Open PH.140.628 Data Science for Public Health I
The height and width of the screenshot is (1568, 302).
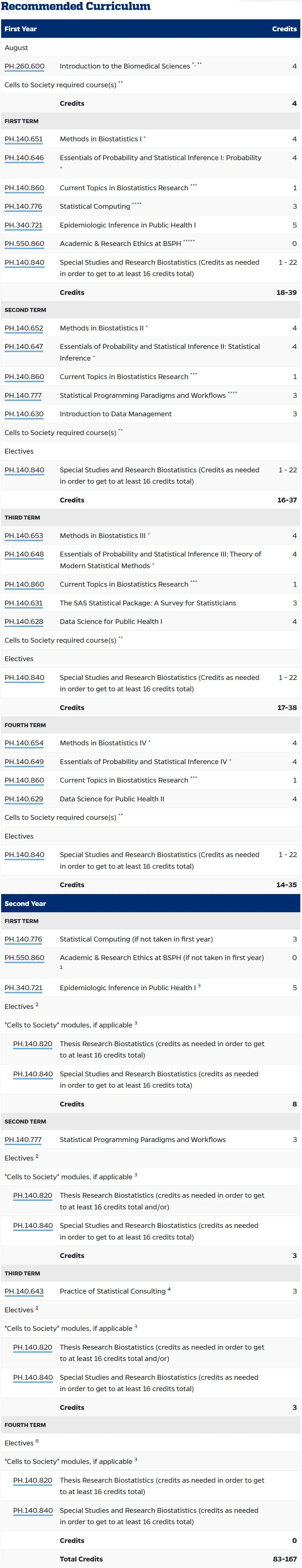point(24,621)
